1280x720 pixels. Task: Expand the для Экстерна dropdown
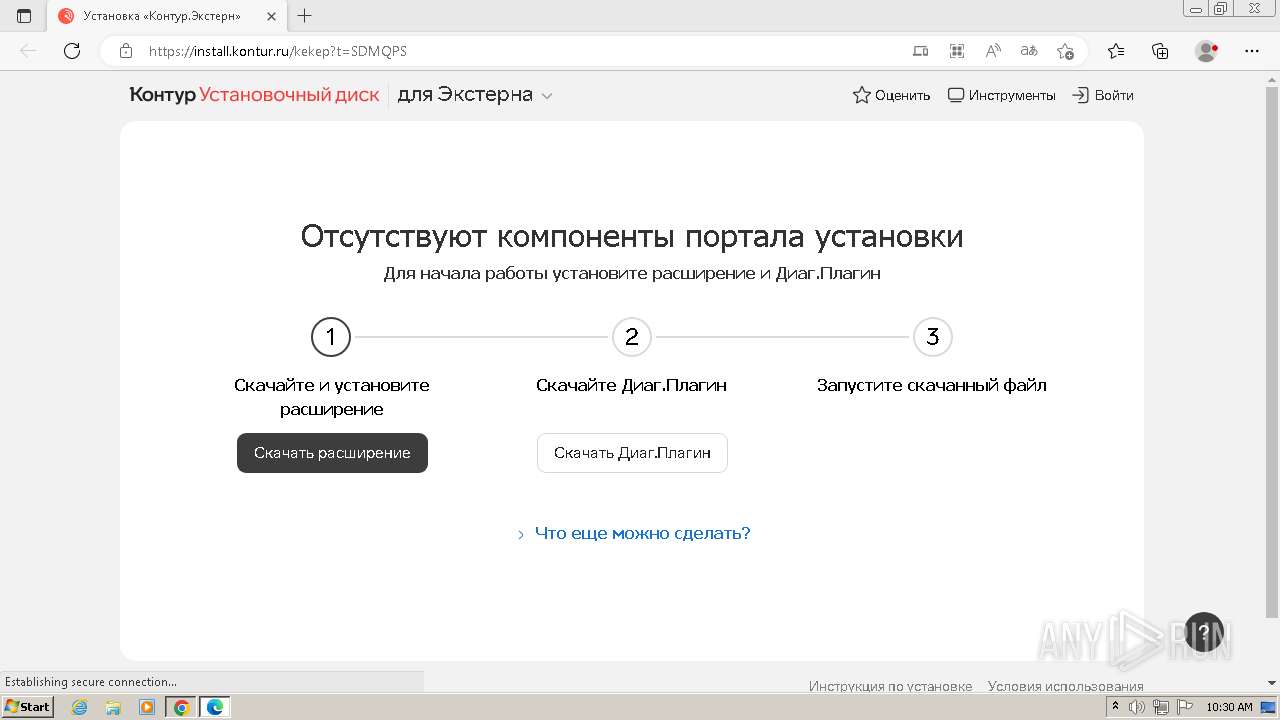pyautogui.click(x=475, y=95)
